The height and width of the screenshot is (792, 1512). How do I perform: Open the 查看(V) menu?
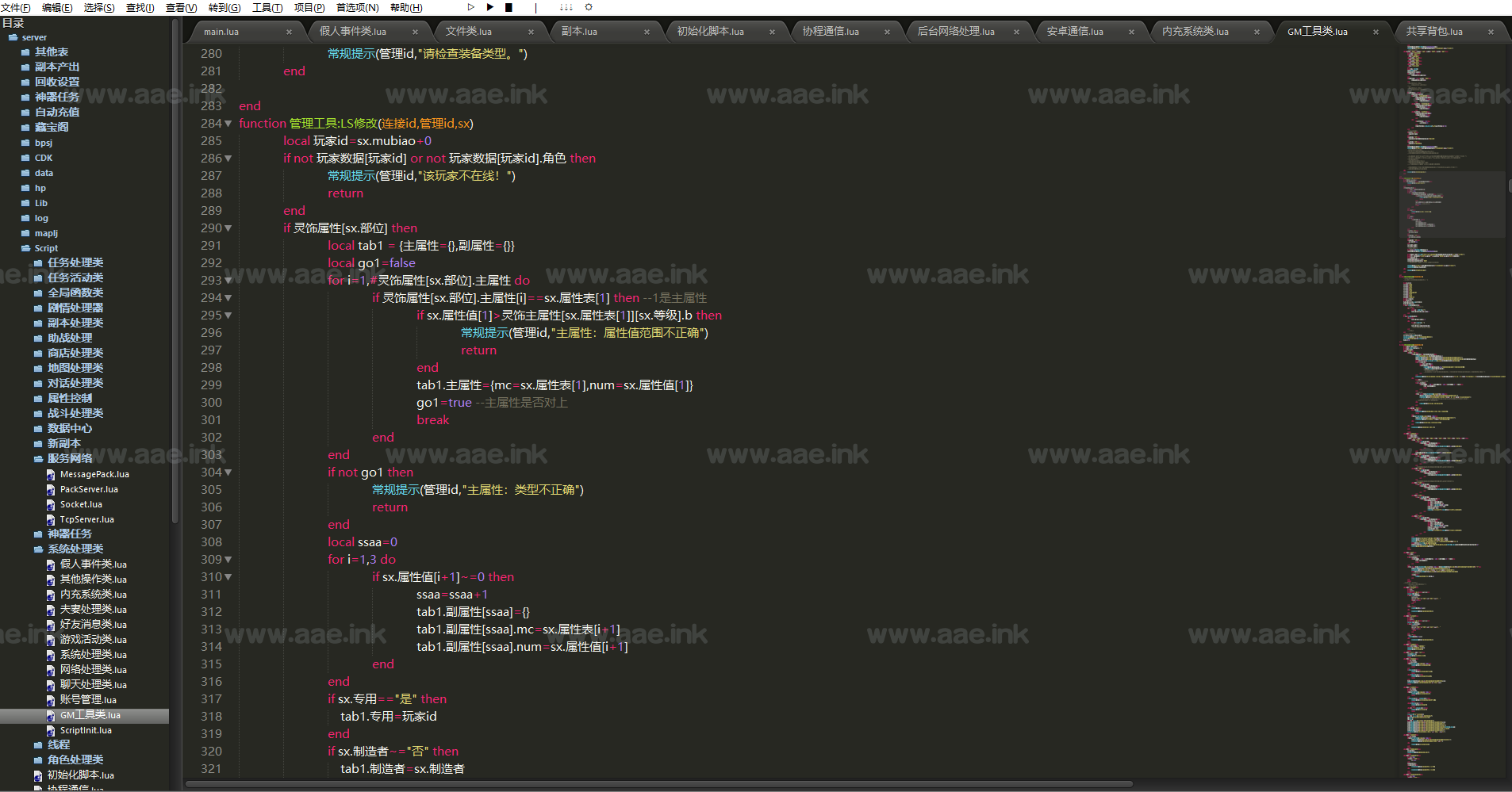point(181,7)
